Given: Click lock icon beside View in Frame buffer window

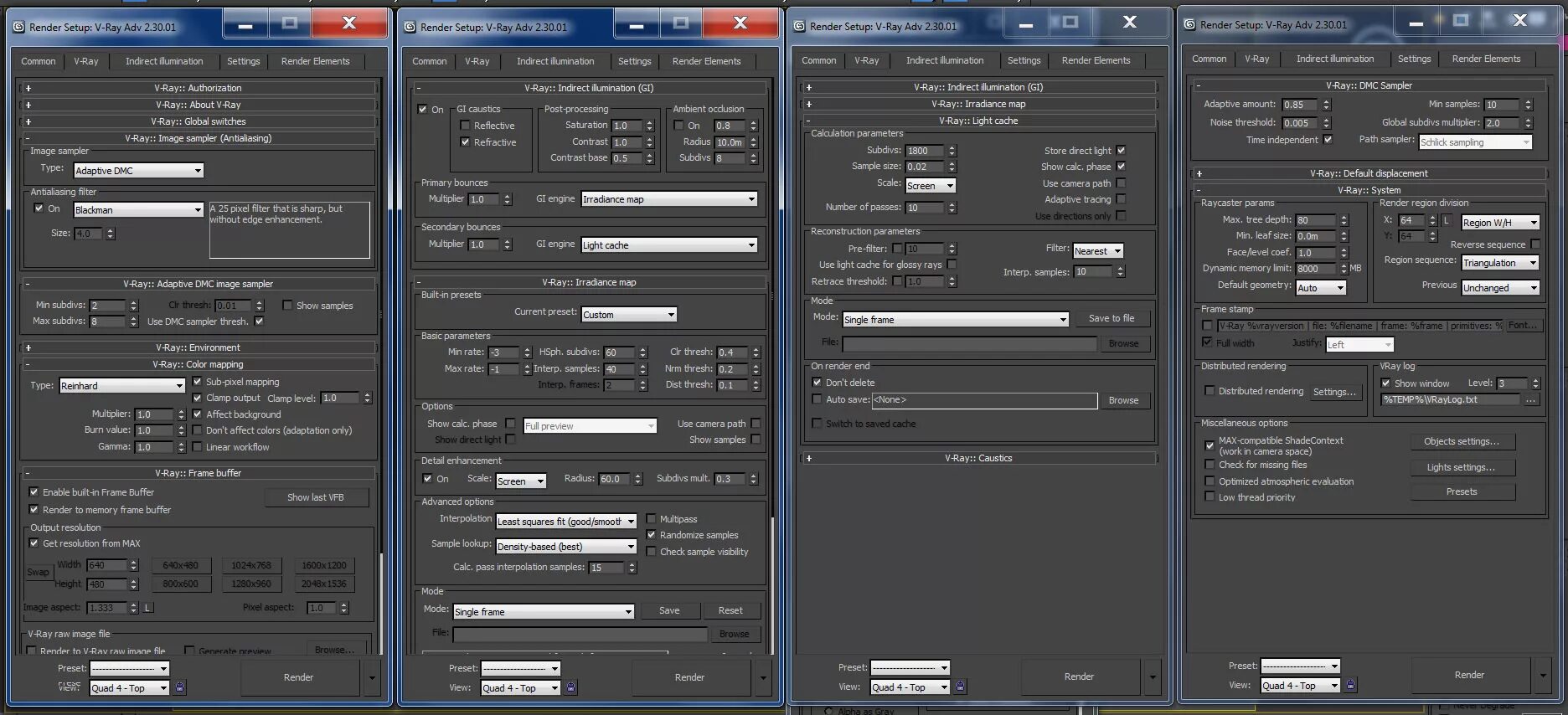Looking at the screenshot, I should click(179, 687).
